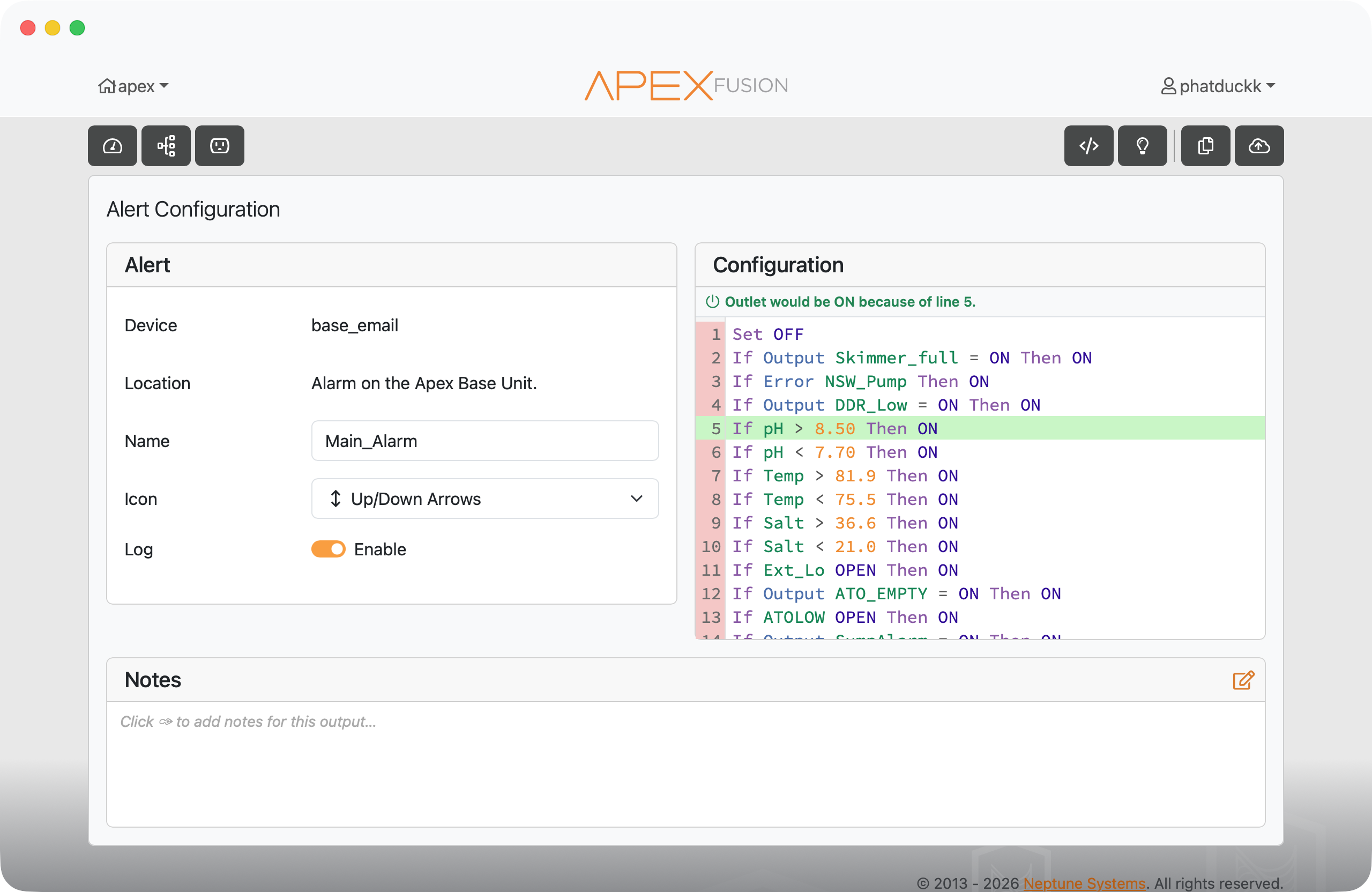The height and width of the screenshot is (892, 1372).
Task: Follow the Neptune Systems link
Action: [1084, 883]
